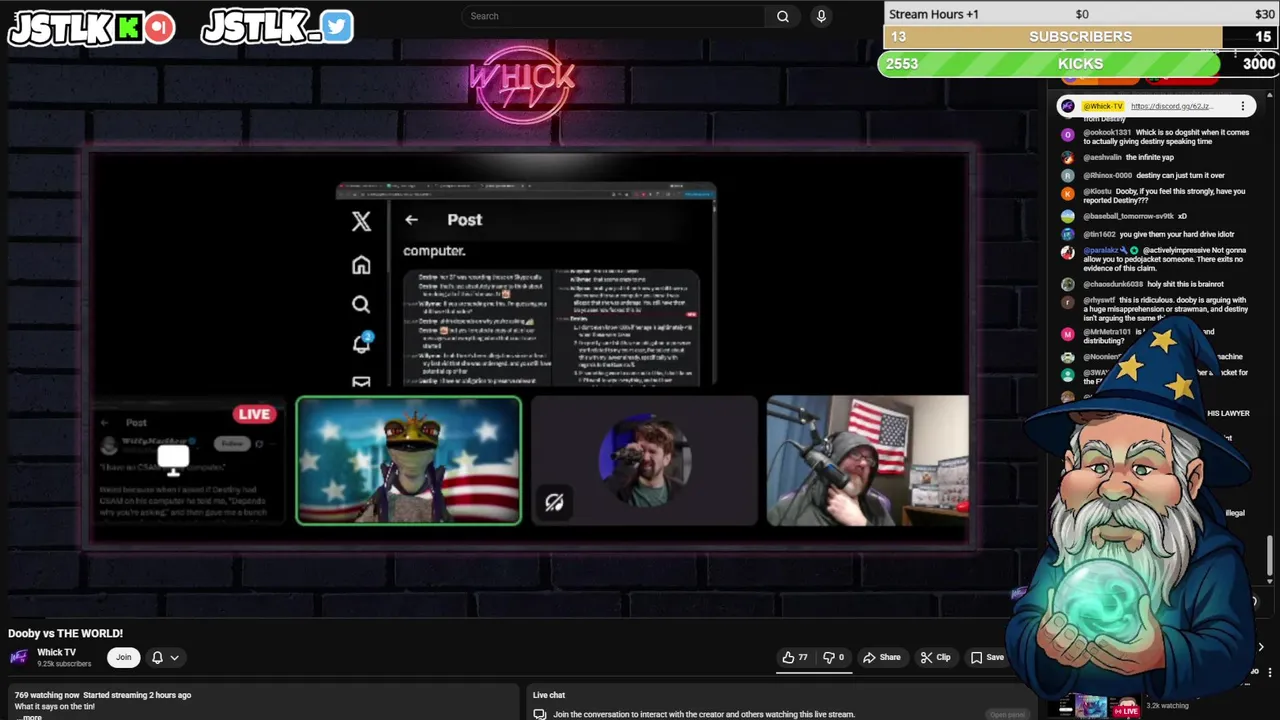Click username @rhyswtf in chat
This screenshot has height=720, width=1280.
pyautogui.click(x=1099, y=300)
